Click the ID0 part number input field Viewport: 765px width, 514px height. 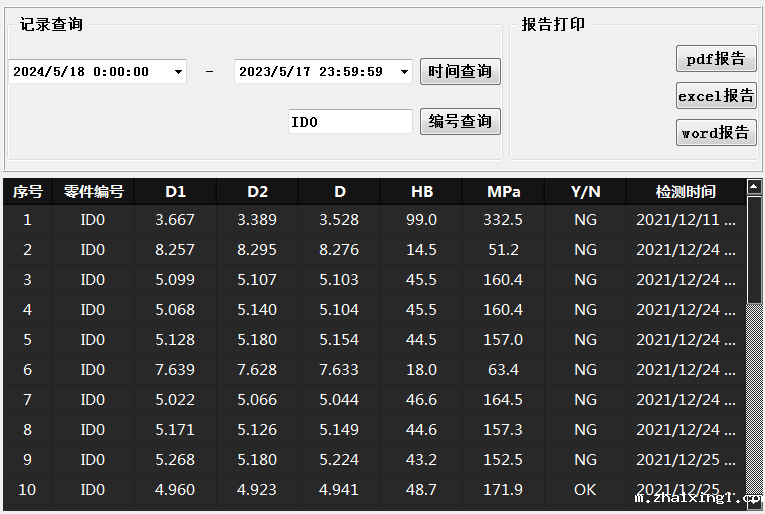tap(349, 122)
